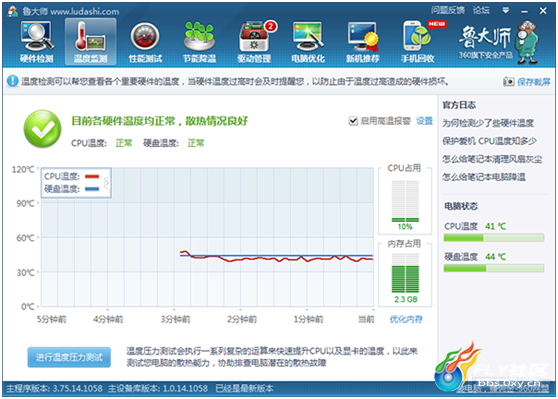
Task: Open the 手机回收 phone recycling icon
Action: (x=418, y=42)
